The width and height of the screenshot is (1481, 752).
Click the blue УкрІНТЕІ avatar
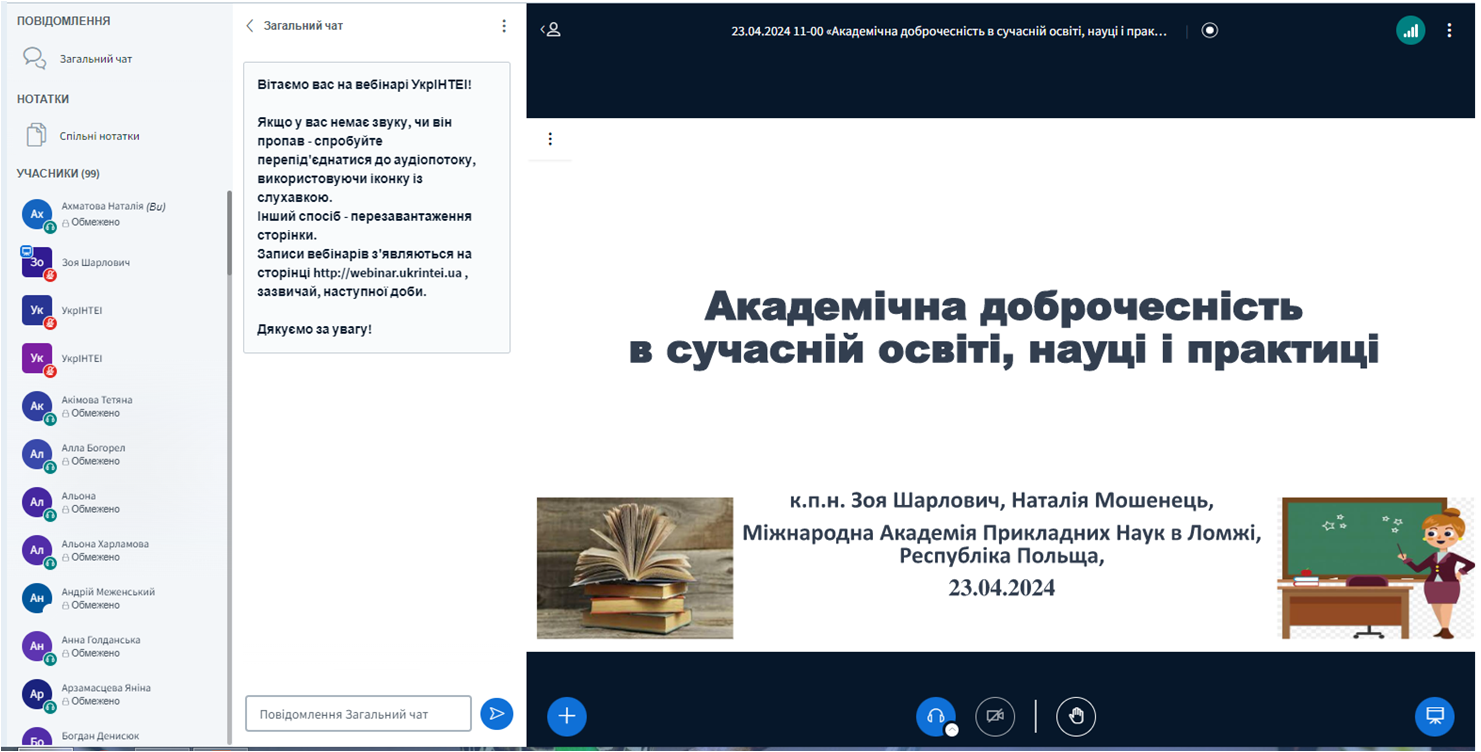point(37,310)
